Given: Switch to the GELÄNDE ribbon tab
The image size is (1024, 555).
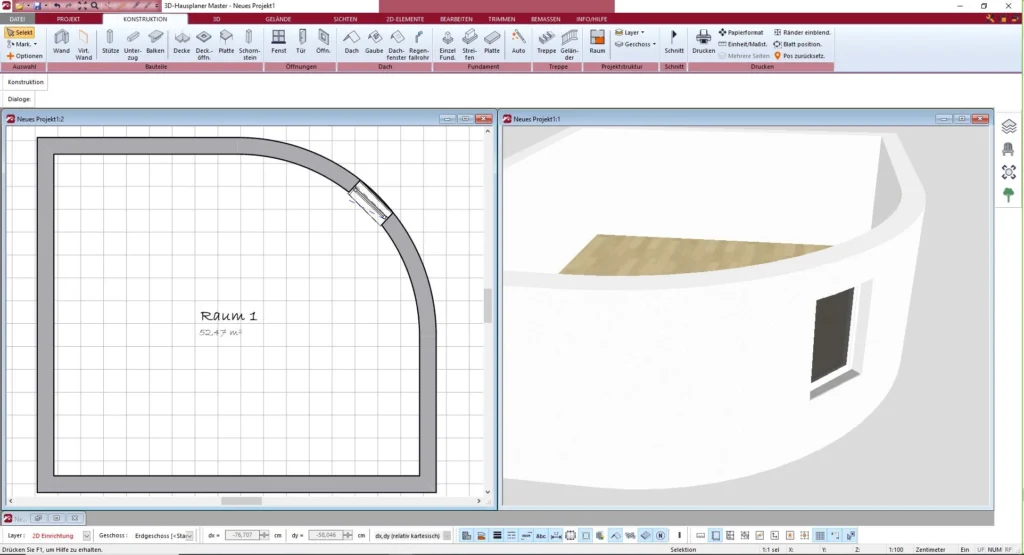Looking at the screenshot, I should pos(279,19).
